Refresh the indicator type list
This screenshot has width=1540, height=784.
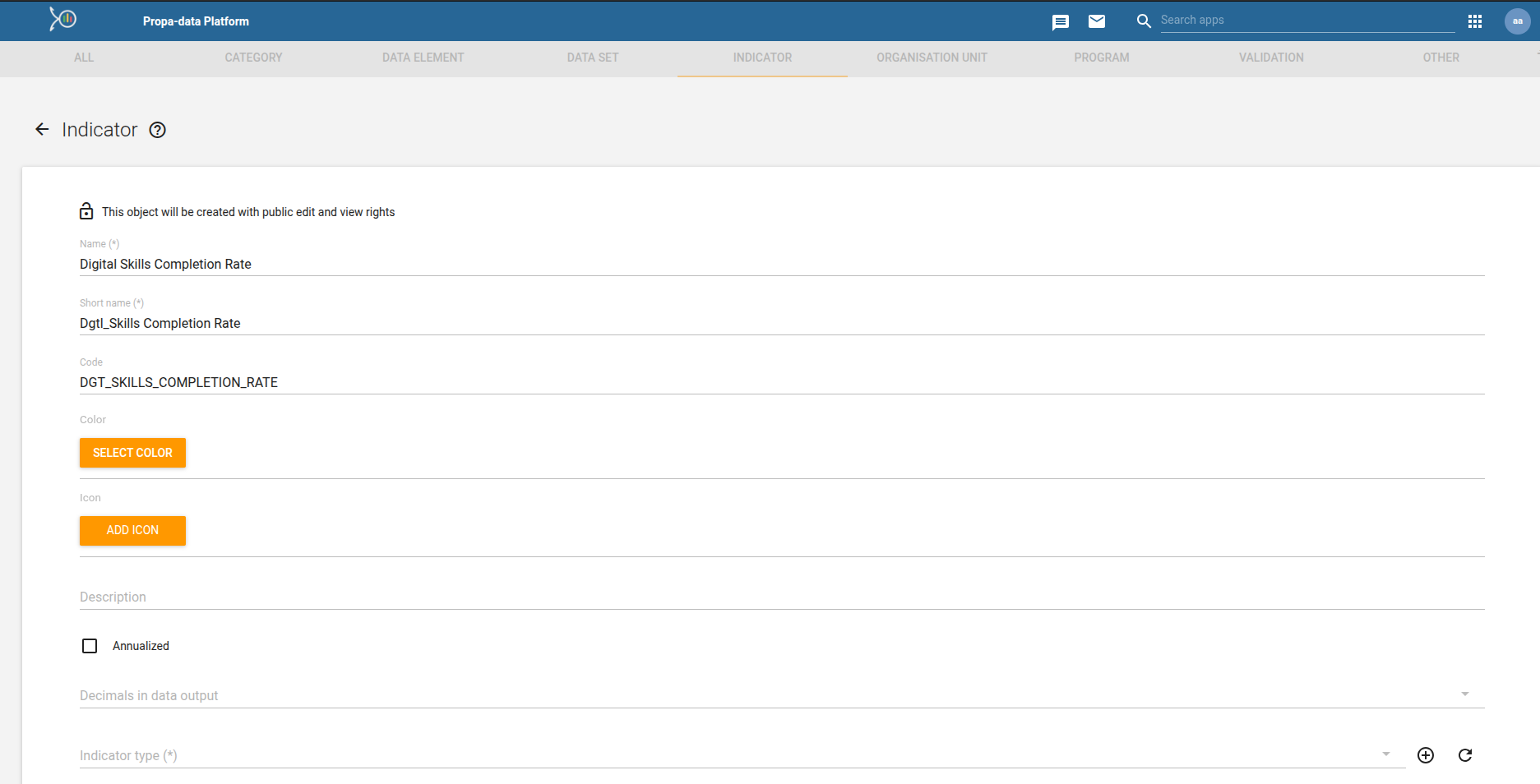[x=1465, y=755]
